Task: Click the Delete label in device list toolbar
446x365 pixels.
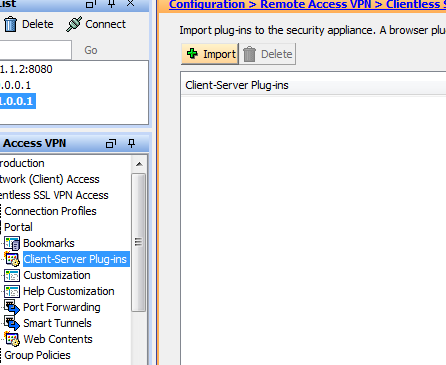Action: tap(38, 24)
